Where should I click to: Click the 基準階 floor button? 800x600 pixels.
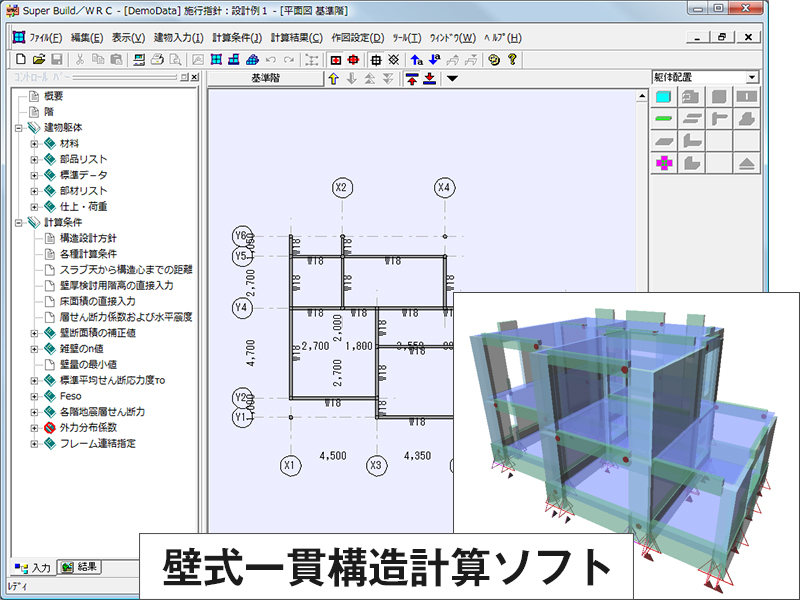point(266,78)
